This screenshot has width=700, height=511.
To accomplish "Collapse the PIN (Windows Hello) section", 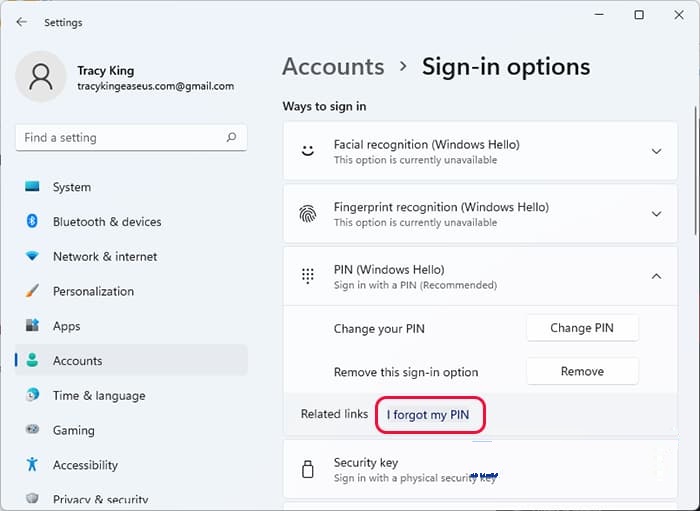I will 656,276.
